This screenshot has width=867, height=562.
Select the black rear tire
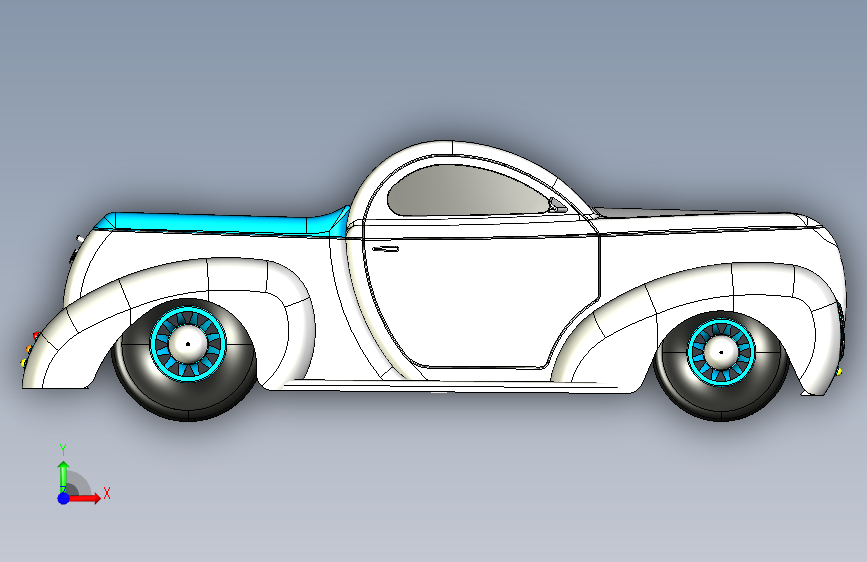[x=188, y=398]
